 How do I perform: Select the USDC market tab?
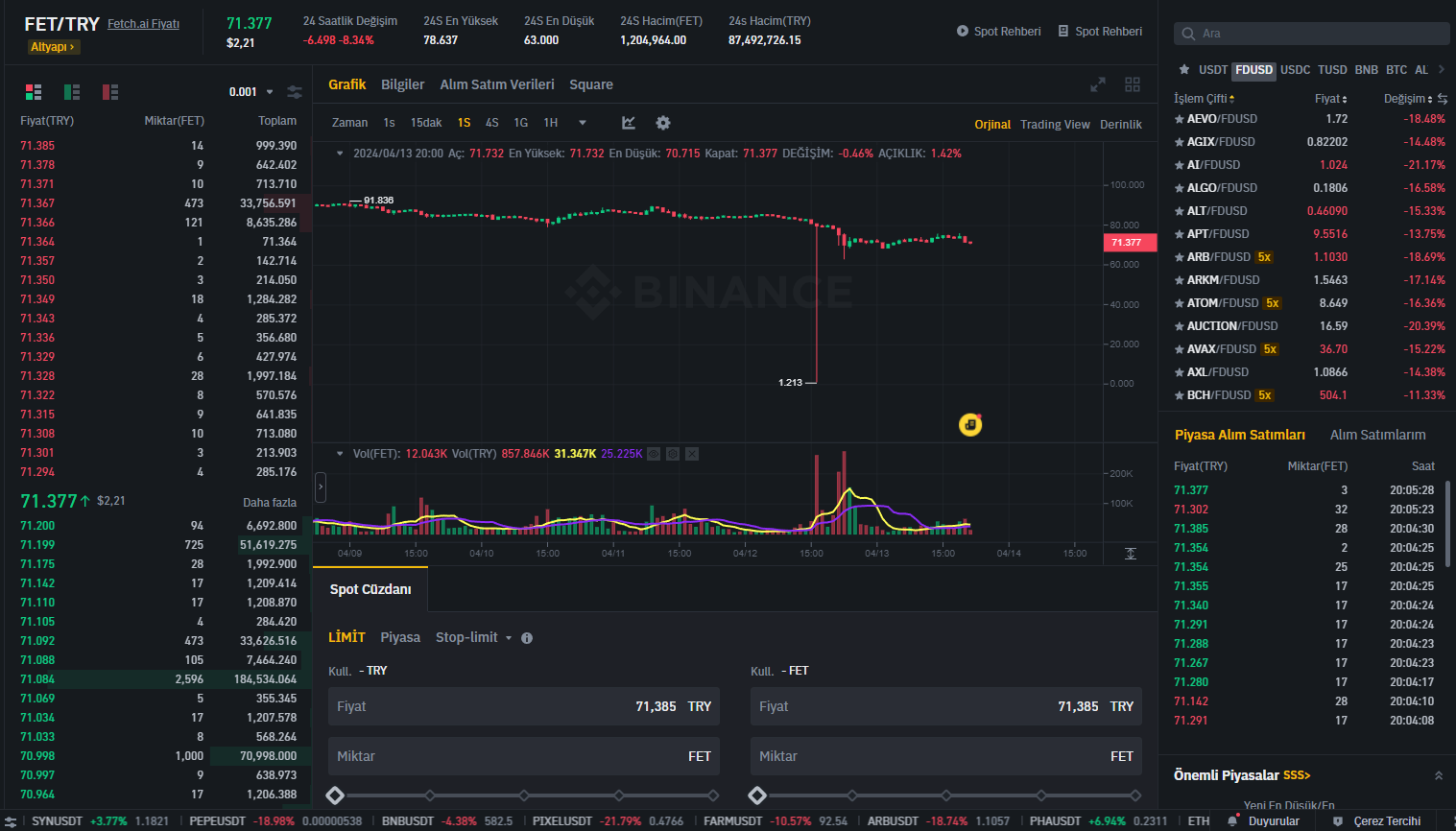point(1295,70)
